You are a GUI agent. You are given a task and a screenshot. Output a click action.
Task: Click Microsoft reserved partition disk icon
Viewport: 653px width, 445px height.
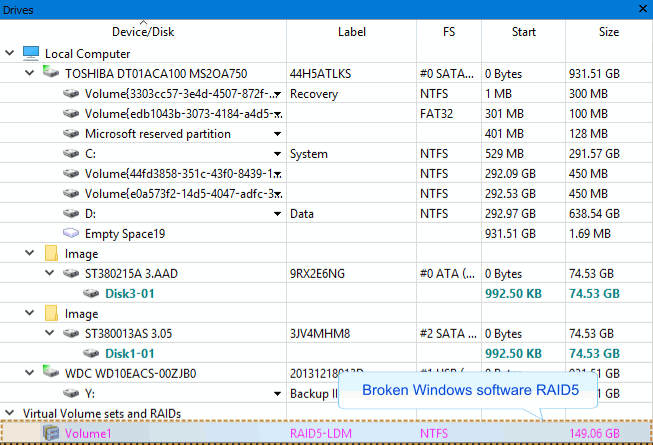click(x=71, y=134)
